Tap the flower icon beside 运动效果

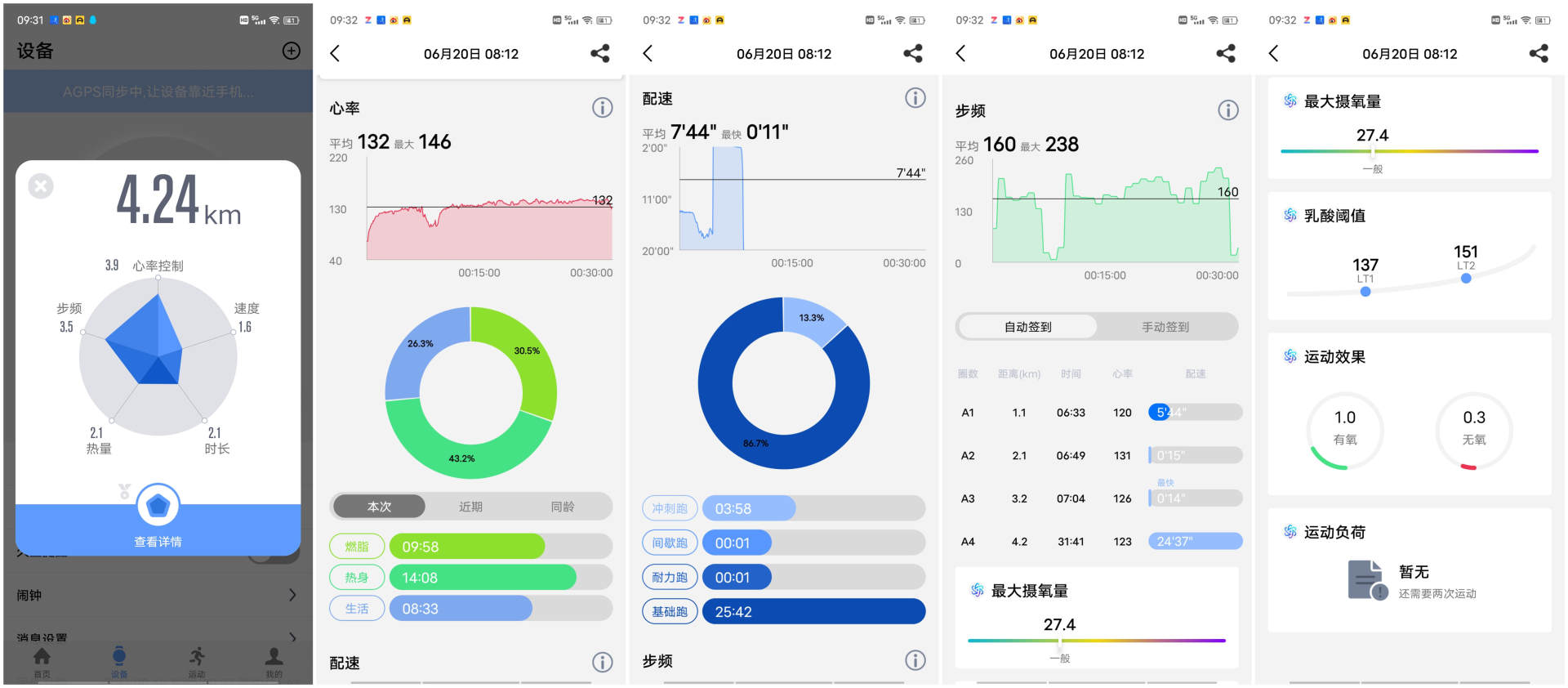(1290, 355)
